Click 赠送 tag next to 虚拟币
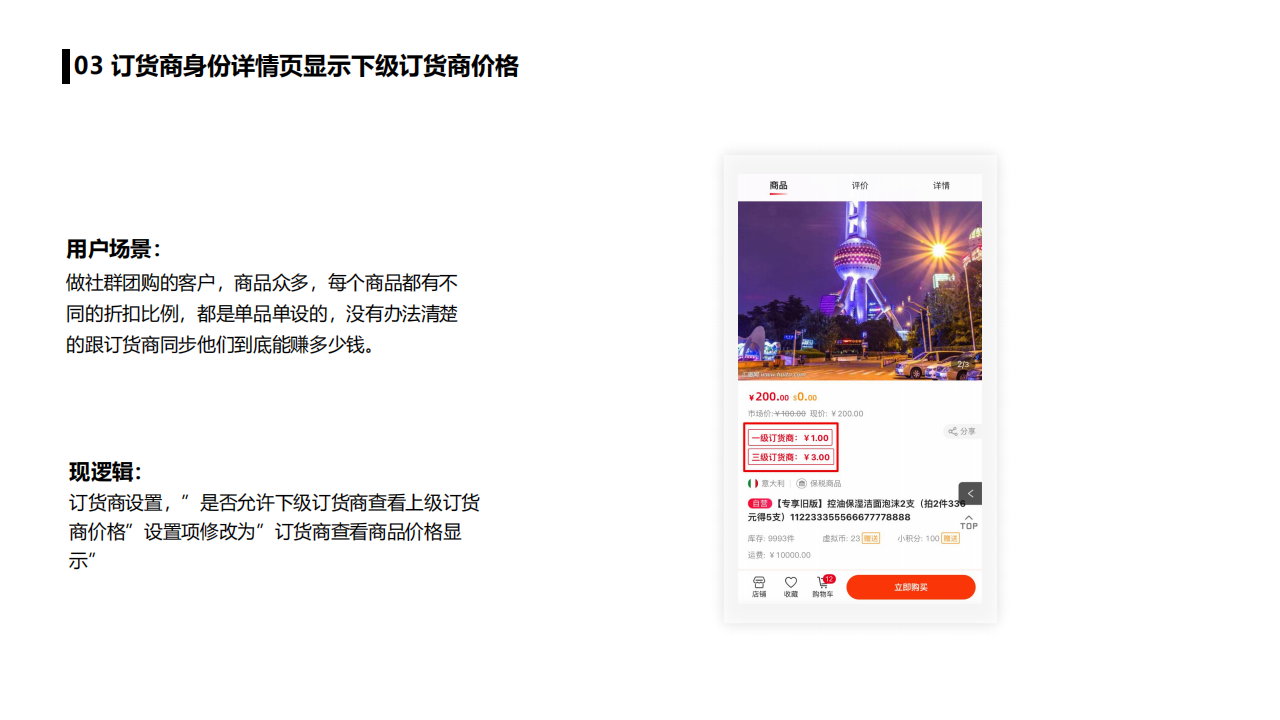 click(871, 538)
